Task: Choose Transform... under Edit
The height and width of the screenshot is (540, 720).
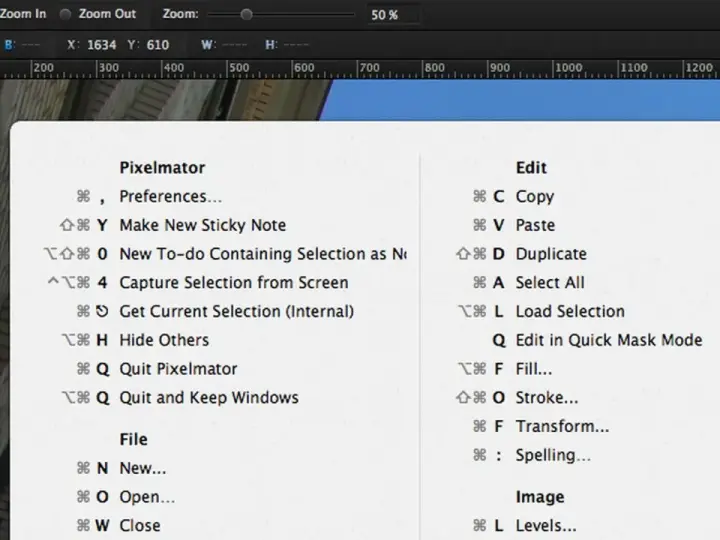Action: tap(562, 427)
